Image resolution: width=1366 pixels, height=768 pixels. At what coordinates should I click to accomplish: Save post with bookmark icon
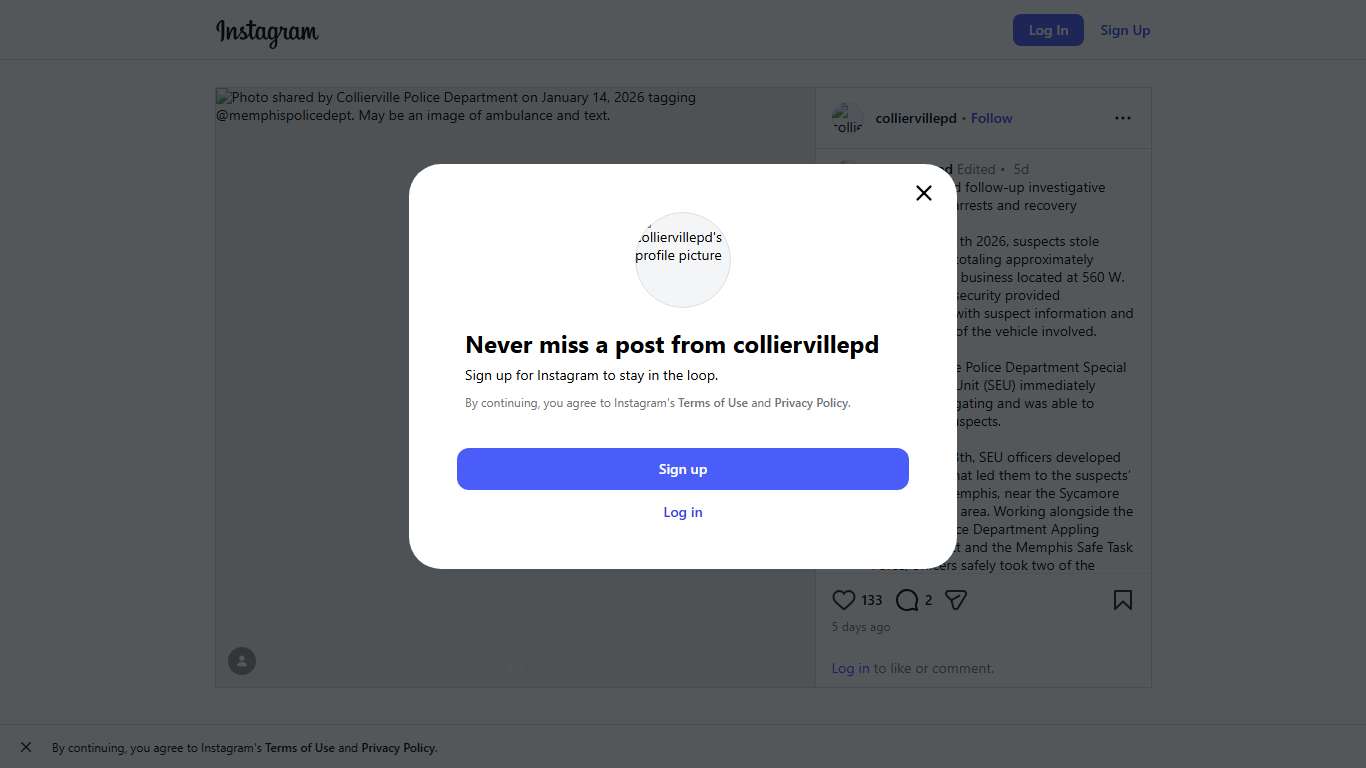[x=1123, y=600]
